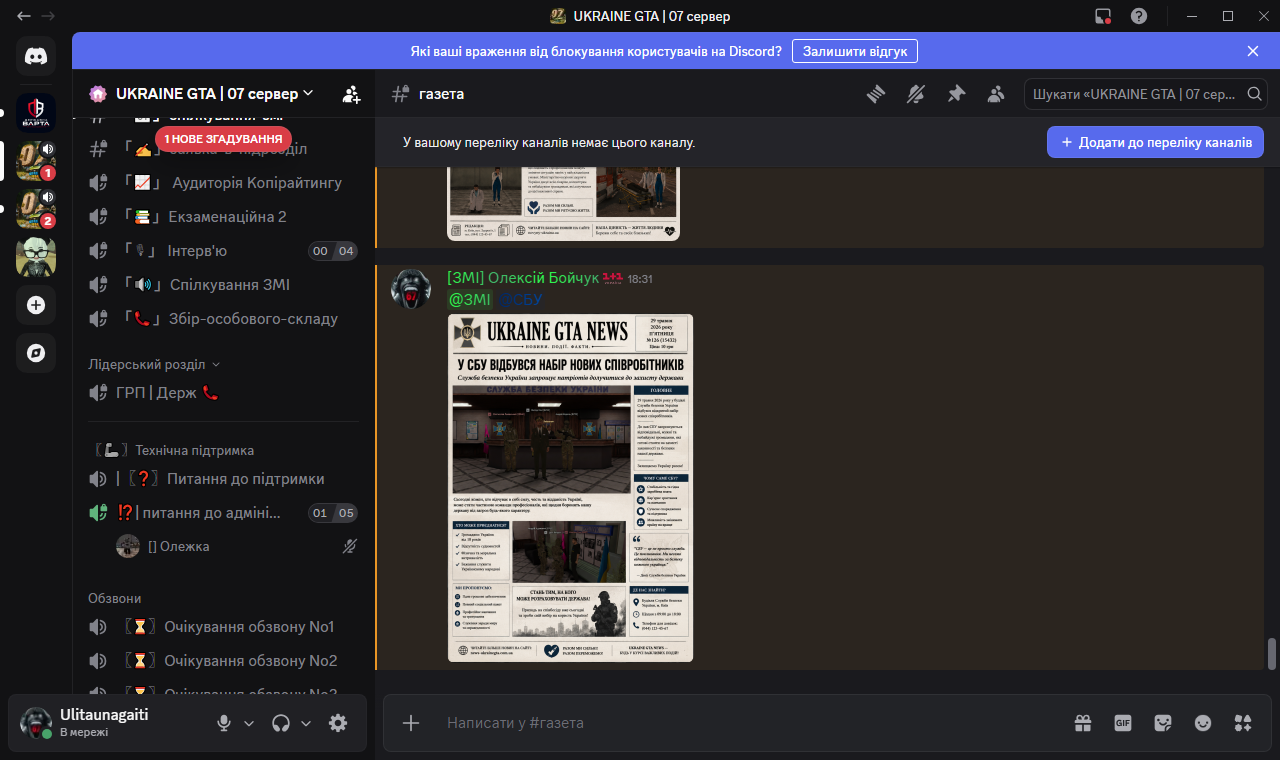Click the газета channel title
This screenshot has width=1280, height=760.
441,94
